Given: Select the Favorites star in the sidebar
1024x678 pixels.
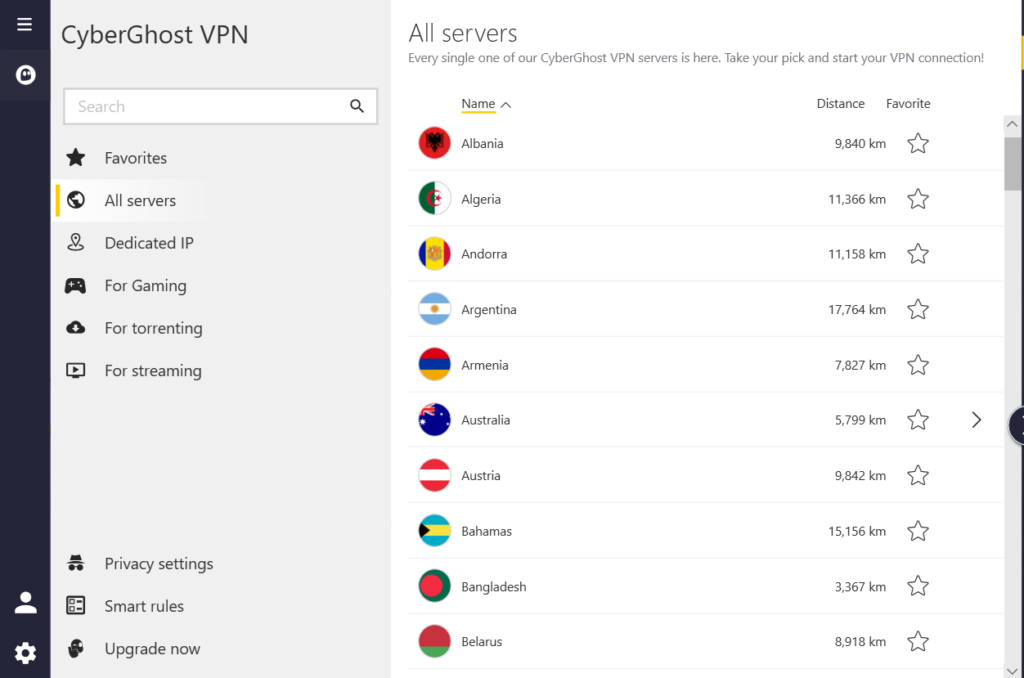Looking at the screenshot, I should pyautogui.click(x=76, y=157).
